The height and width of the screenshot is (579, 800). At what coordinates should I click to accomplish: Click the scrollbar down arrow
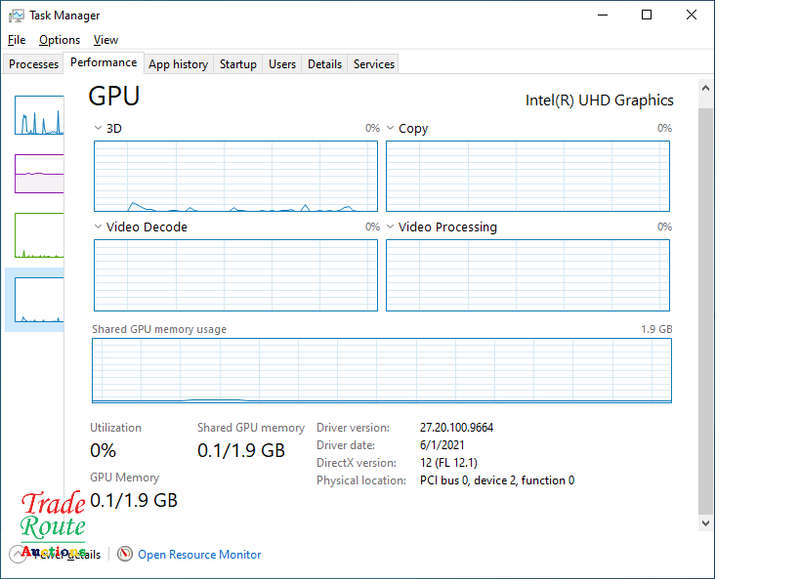(706, 523)
